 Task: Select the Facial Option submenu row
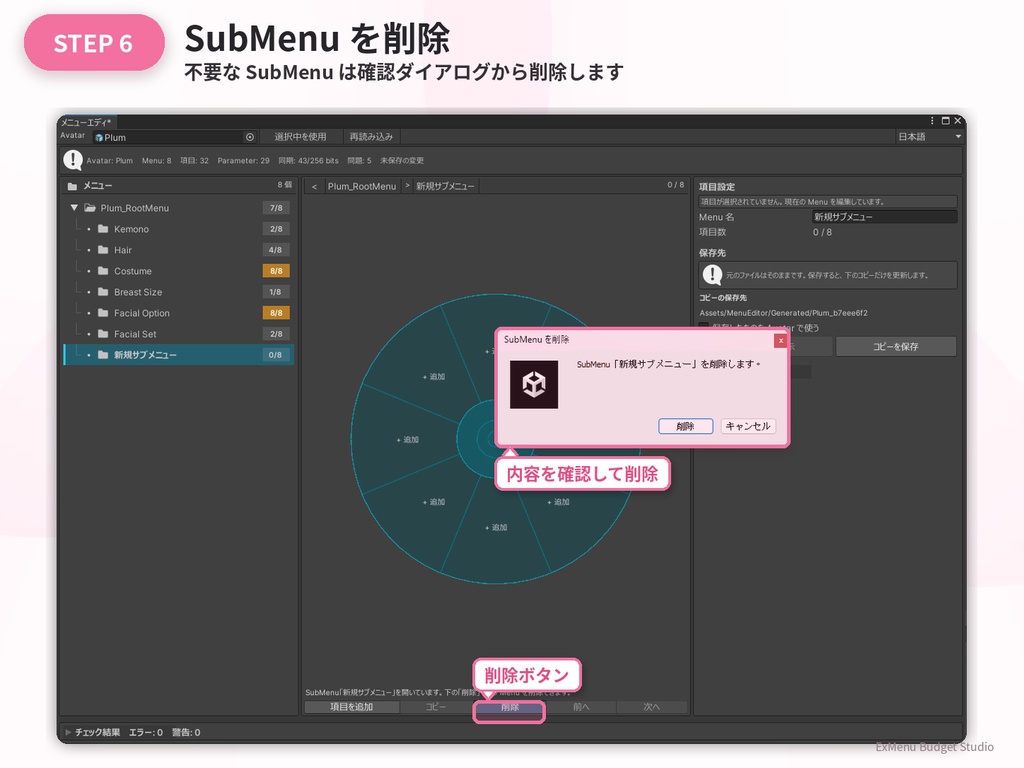[179, 313]
